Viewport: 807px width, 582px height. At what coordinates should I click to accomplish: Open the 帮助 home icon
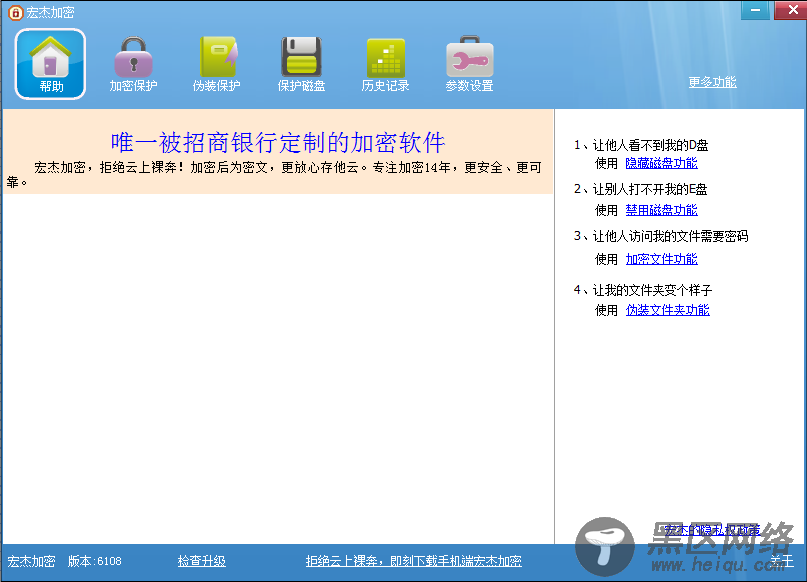coord(50,64)
